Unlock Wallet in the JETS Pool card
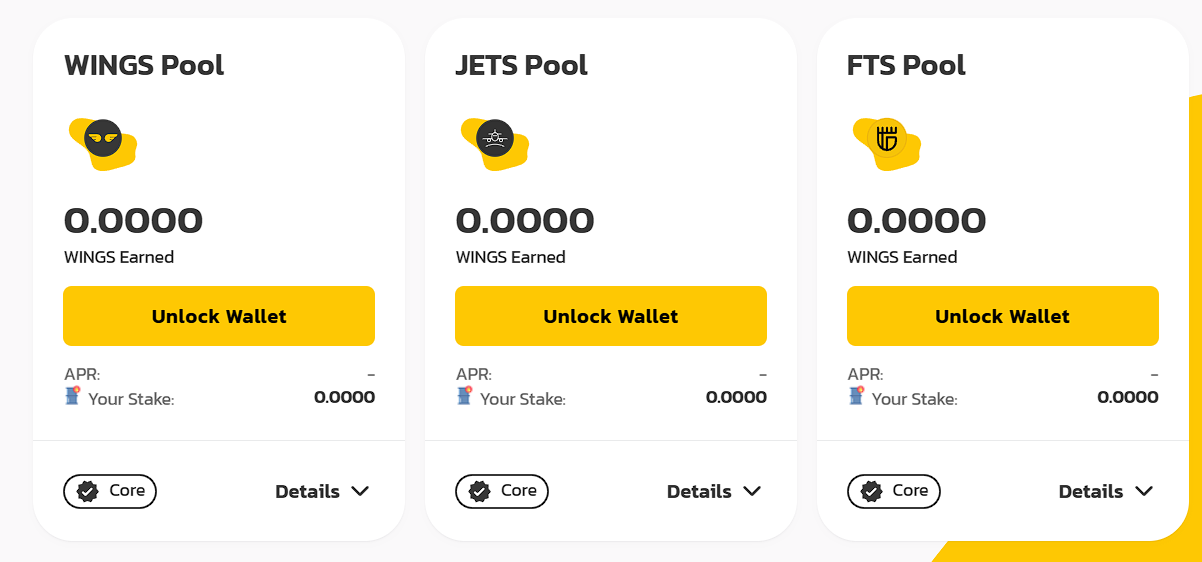Image resolution: width=1202 pixels, height=562 pixels. click(611, 316)
